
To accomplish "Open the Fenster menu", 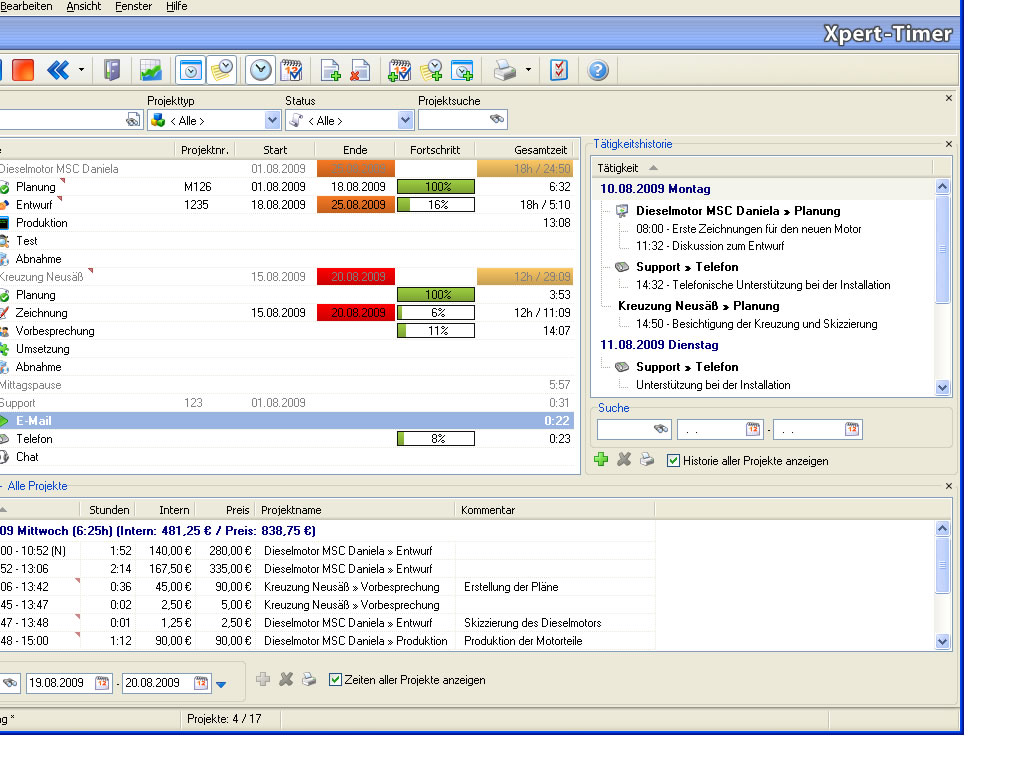I will click(x=133, y=6).
